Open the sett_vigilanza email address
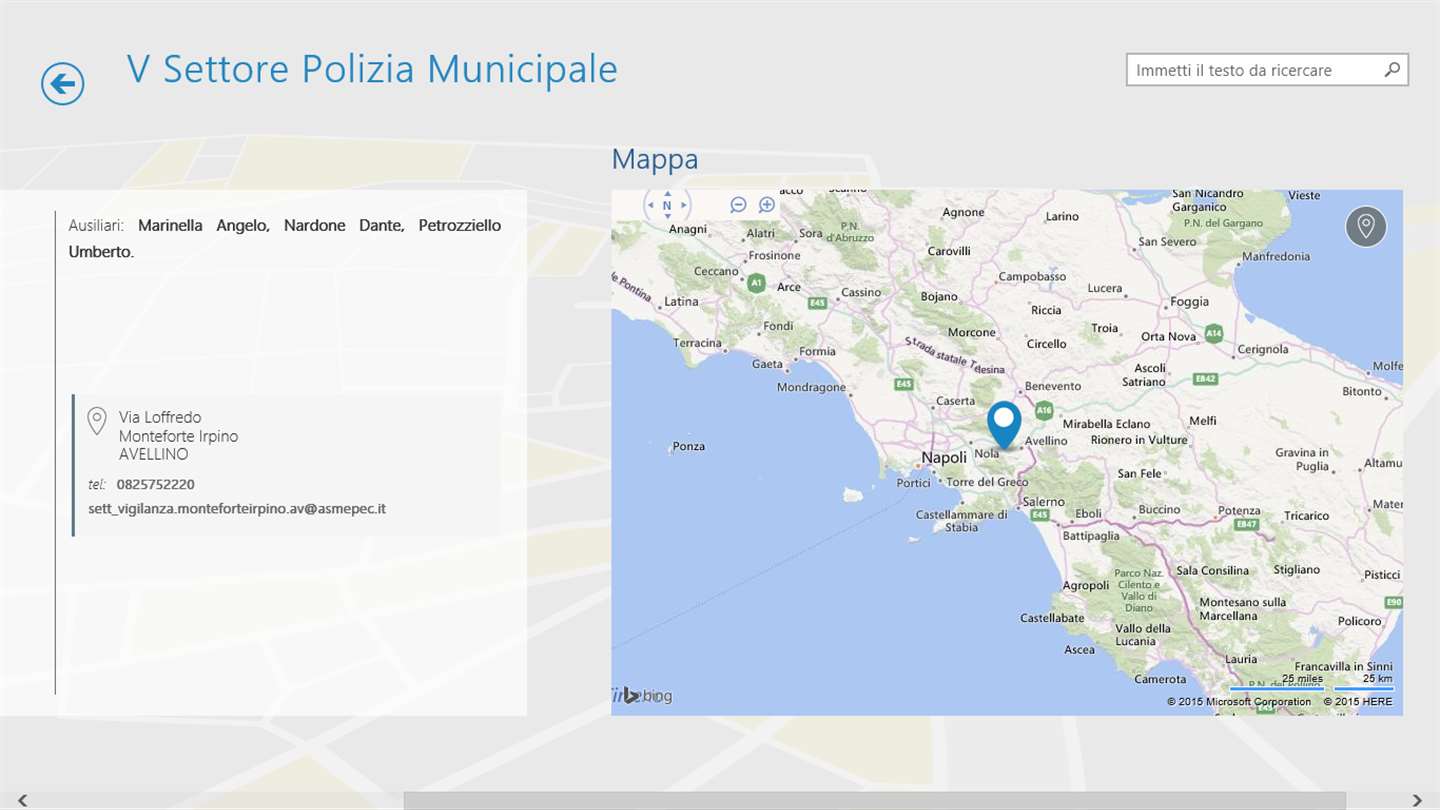1440x810 pixels. point(237,509)
